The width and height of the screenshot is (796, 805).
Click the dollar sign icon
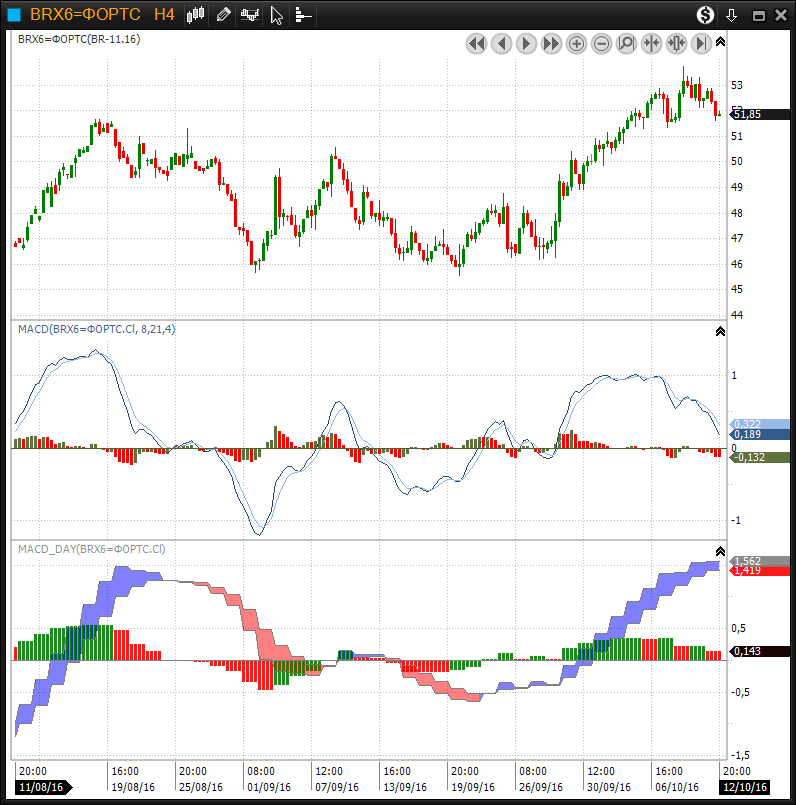point(706,14)
